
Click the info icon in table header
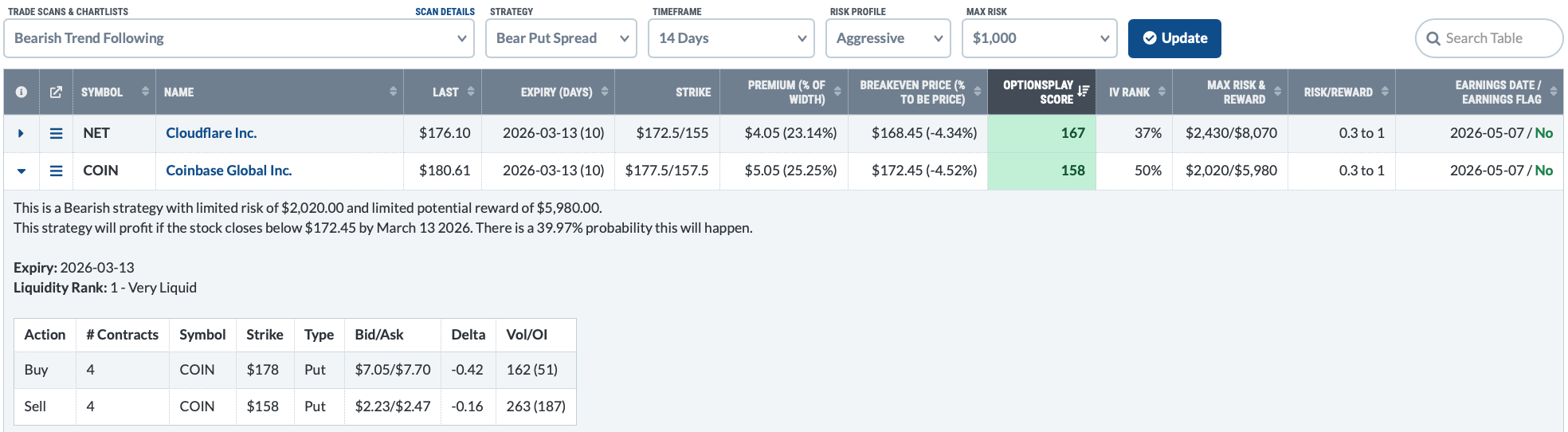(x=22, y=92)
